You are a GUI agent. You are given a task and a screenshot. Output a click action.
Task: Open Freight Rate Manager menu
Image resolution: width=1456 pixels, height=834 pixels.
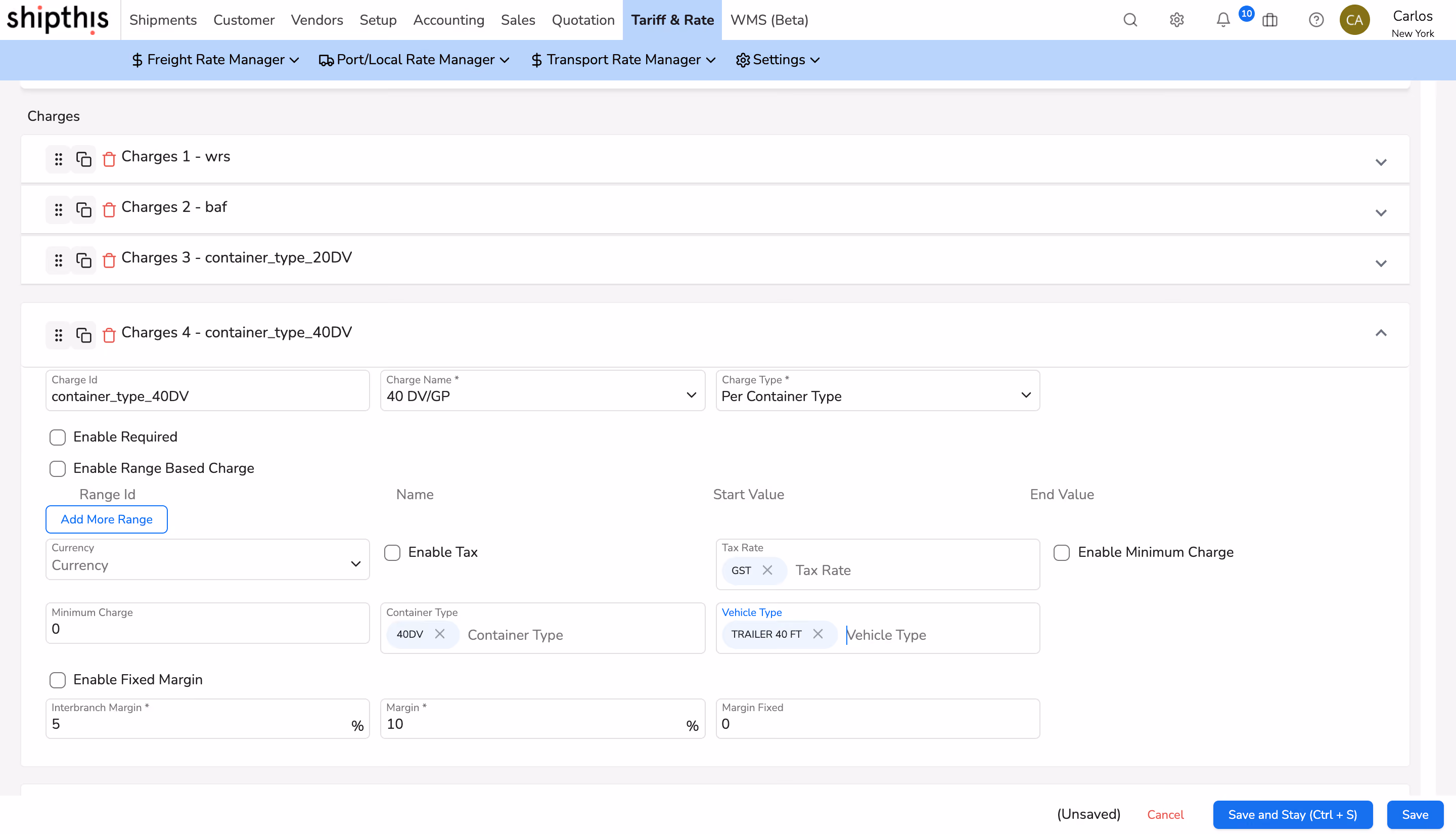[215, 60]
